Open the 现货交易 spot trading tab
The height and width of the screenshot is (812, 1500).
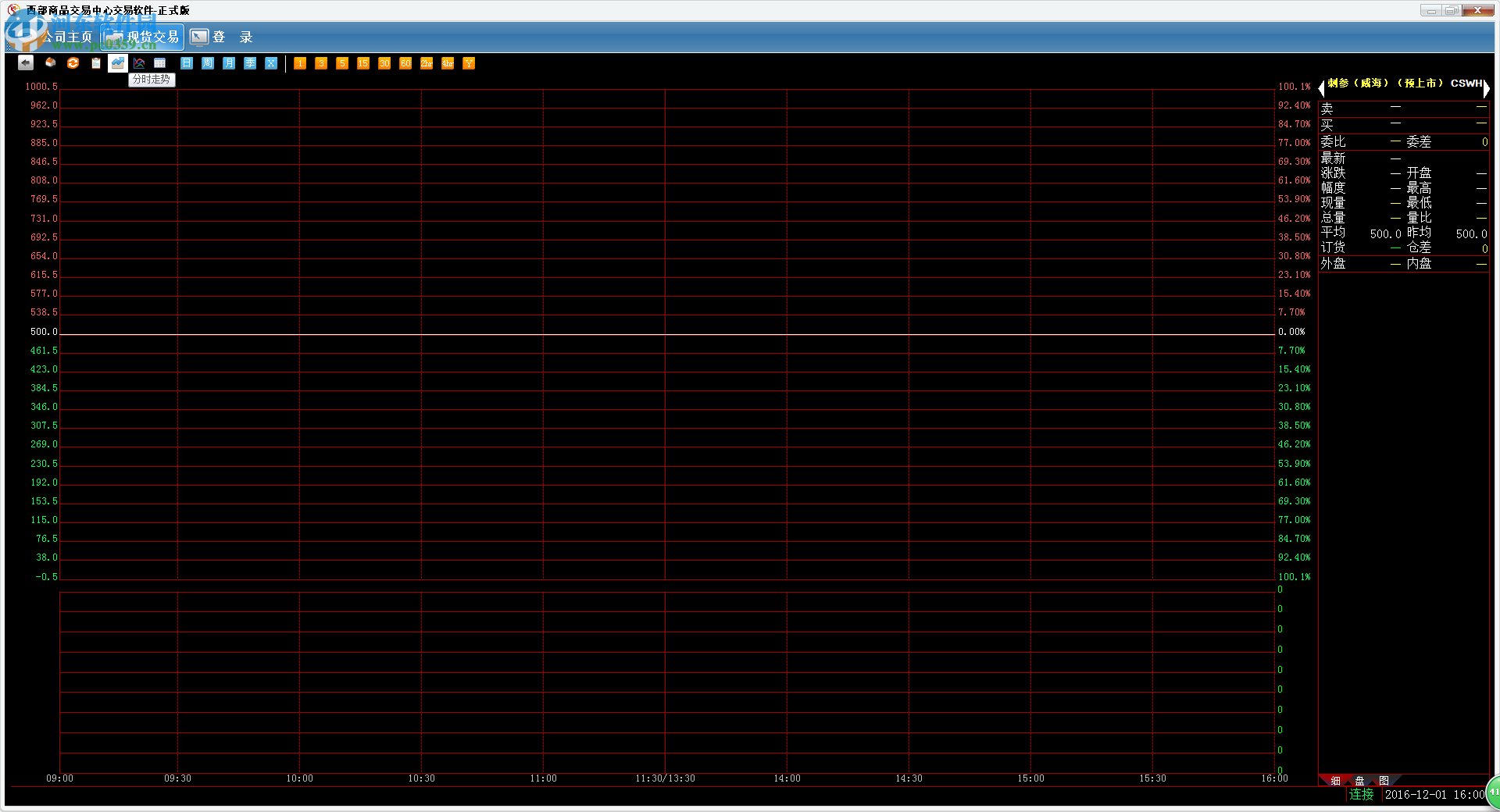pos(142,37)
